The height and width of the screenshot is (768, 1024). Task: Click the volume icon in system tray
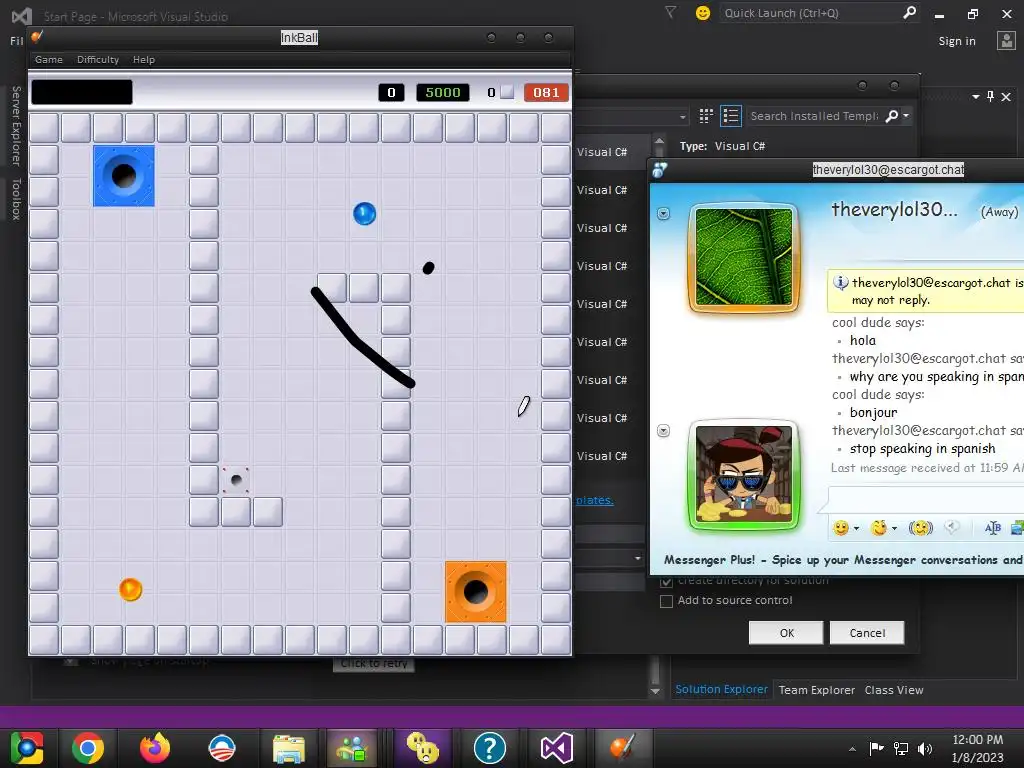925,748
